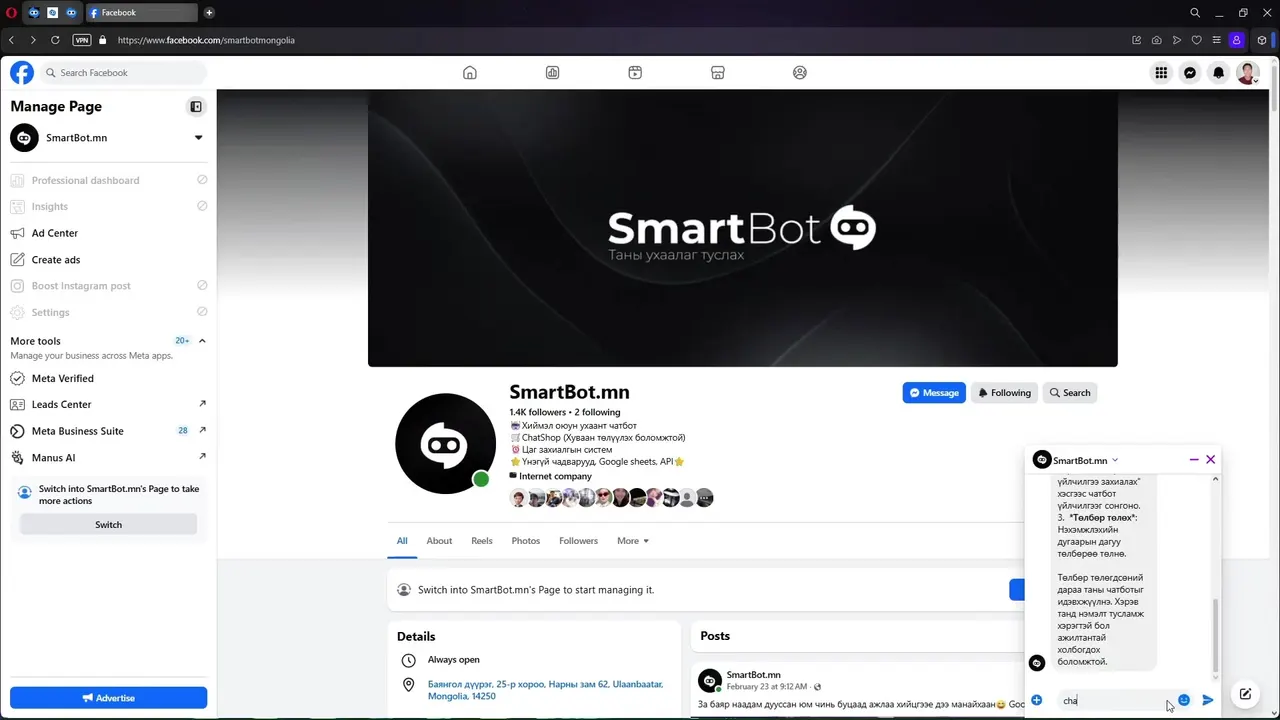The width and height of the screenshot is (1280, 720).
Task: Send the chat message with arrow icon
Action: tap(1207, 700)
